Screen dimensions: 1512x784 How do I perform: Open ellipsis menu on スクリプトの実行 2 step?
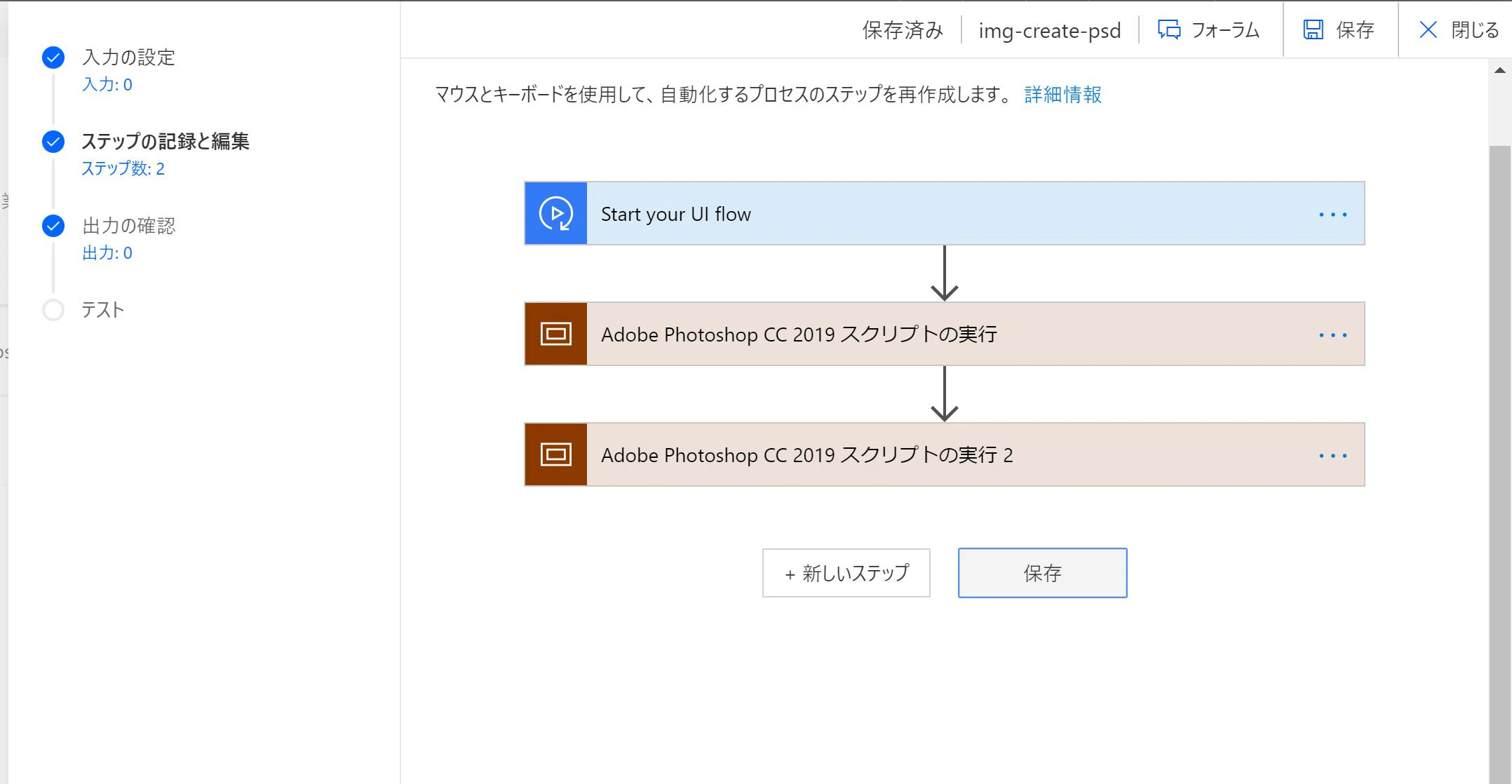tap(1332, 456)
